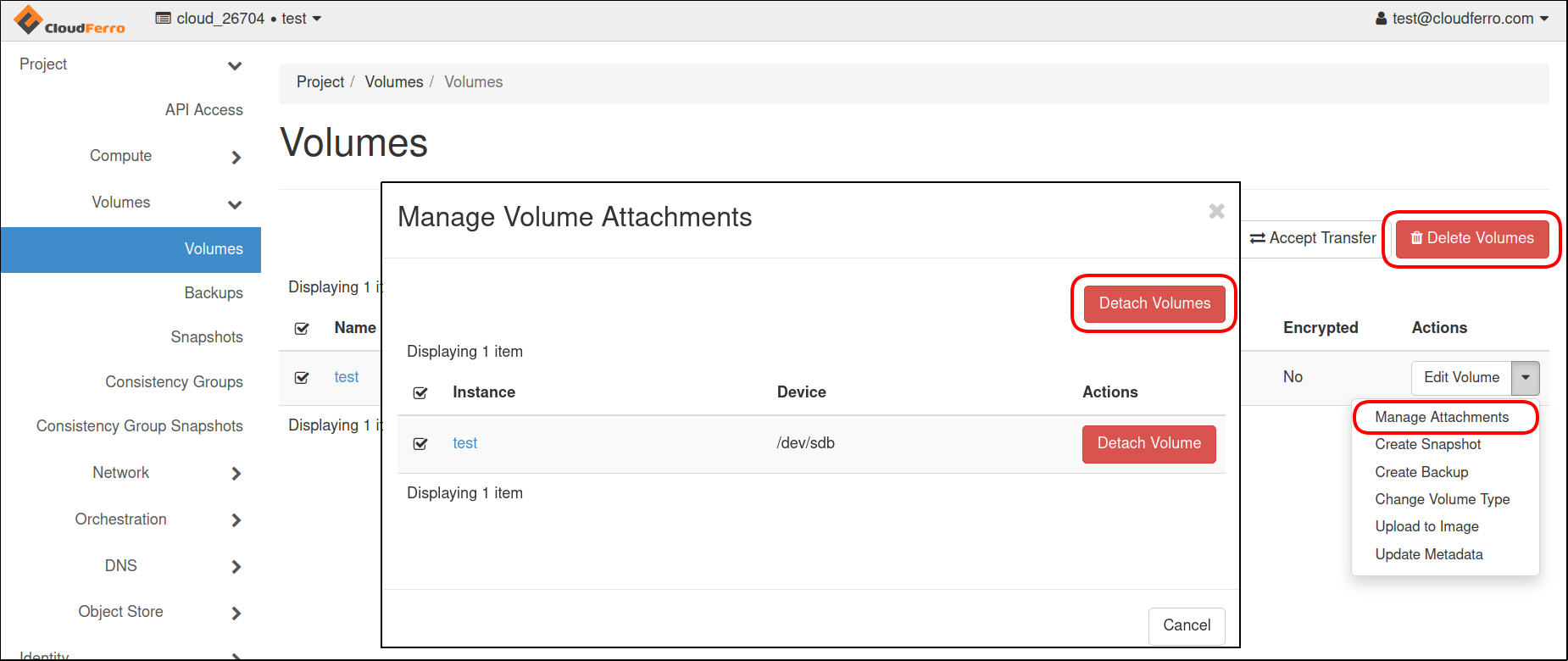Click the Accept Transfer button

tap(1313, 238)
